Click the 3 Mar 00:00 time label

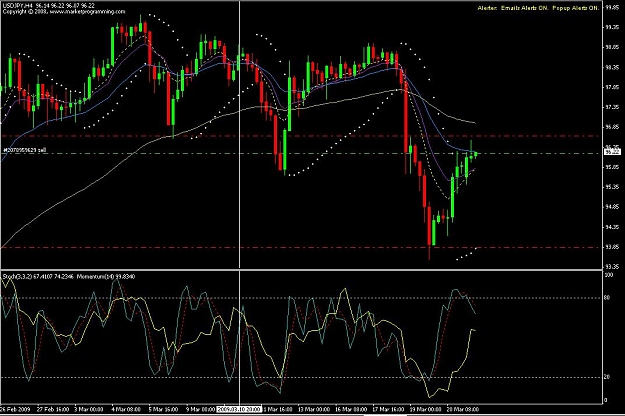[88, 409]
